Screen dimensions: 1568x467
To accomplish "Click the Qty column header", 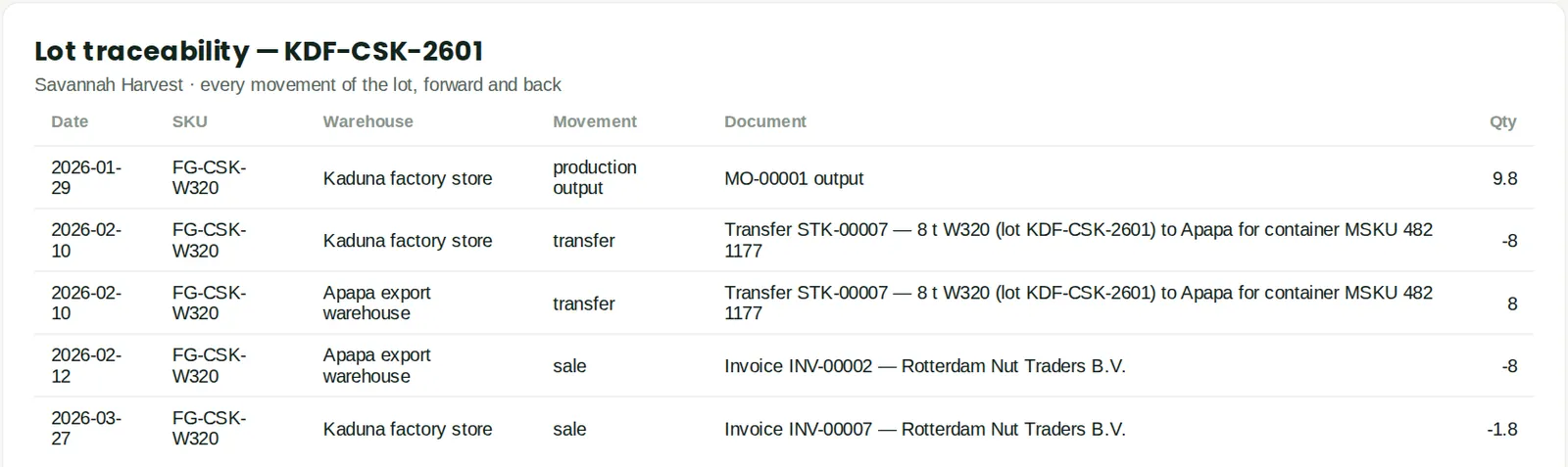I will [1502, 121].
